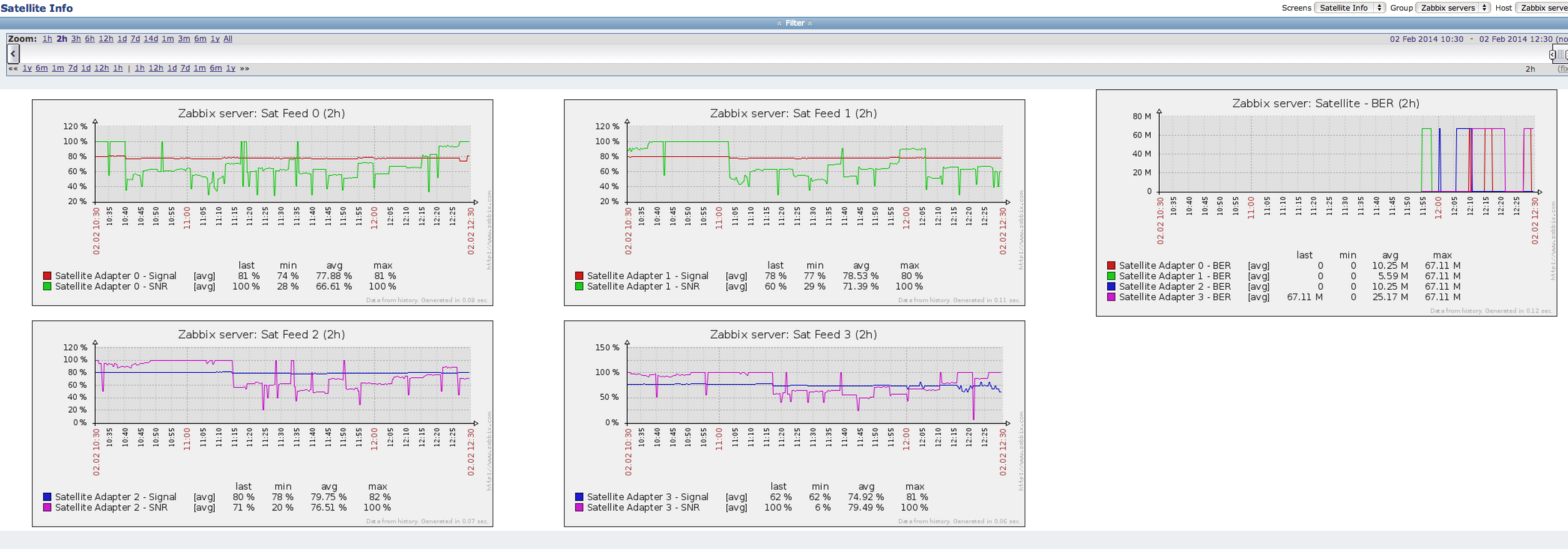Move the period backward by 7d

tap(73, 69)
